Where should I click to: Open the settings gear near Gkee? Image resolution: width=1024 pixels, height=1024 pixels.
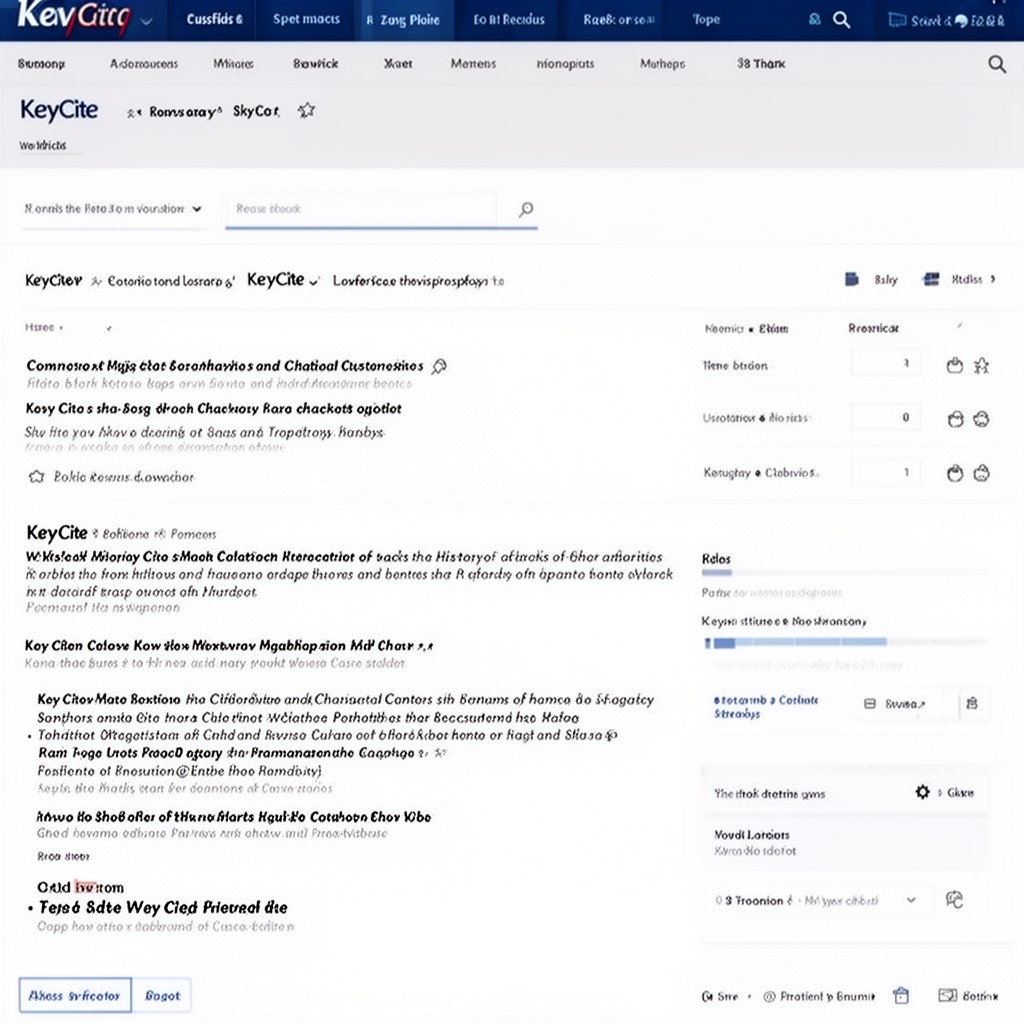point(922,792)
